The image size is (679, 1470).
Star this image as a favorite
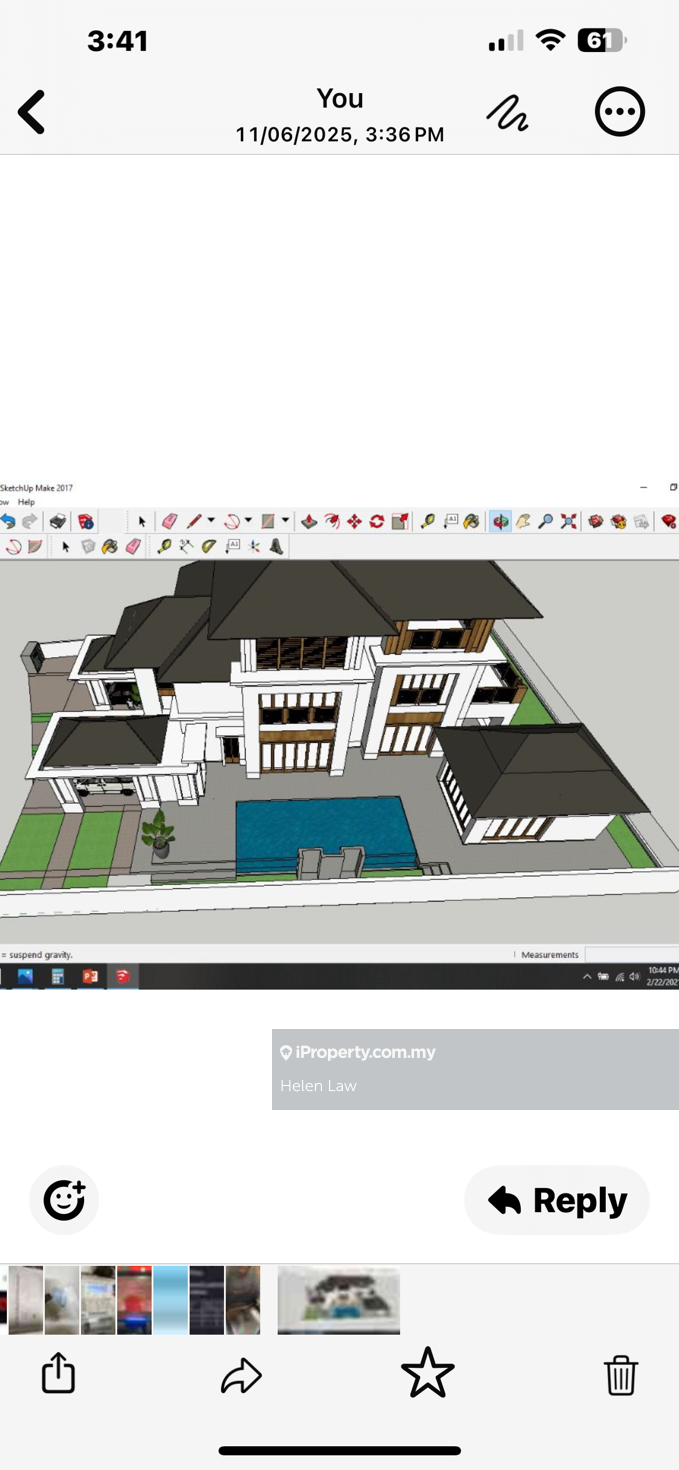pos(427,1373)
